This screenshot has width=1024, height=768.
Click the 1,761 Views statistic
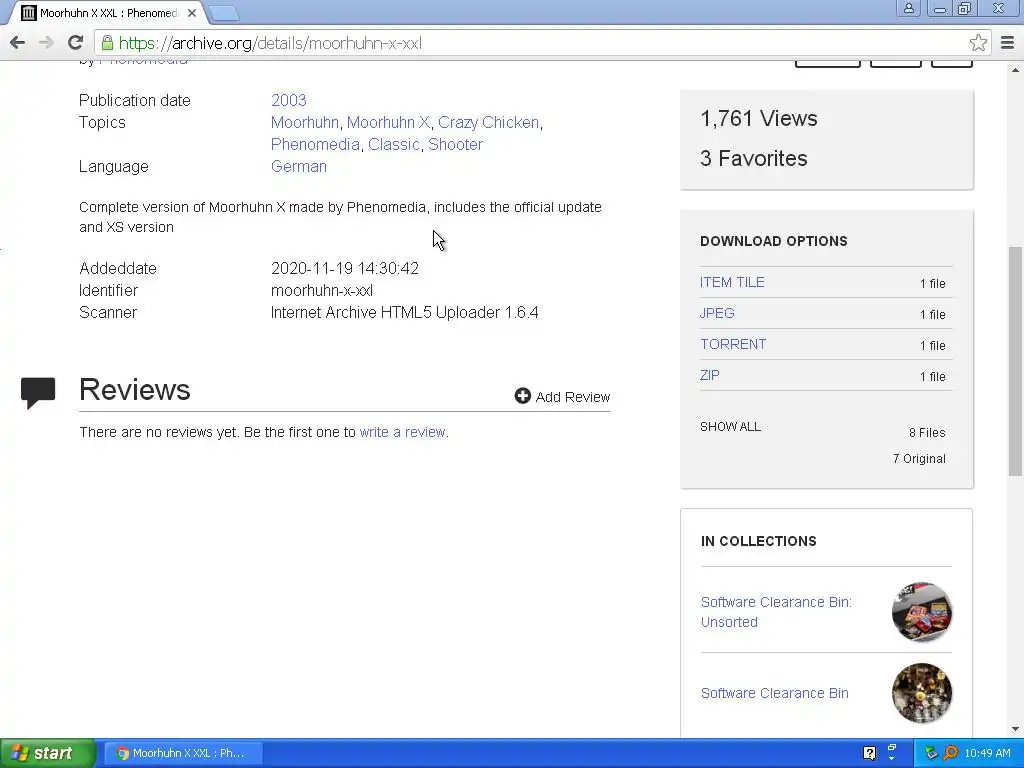tap(759, 118)
